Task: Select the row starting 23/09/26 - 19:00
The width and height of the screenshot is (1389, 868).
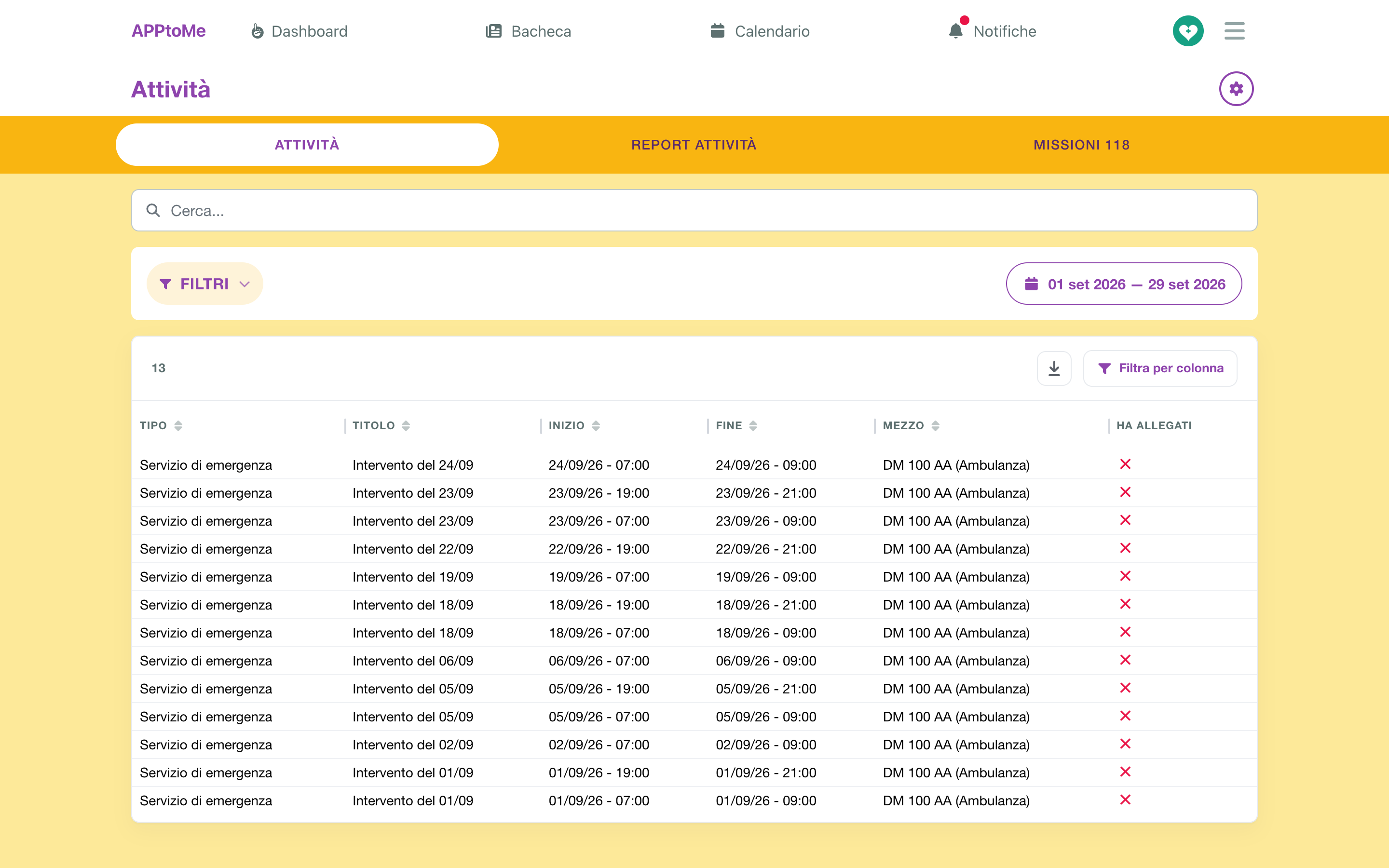Action: [x=694, y=492]
